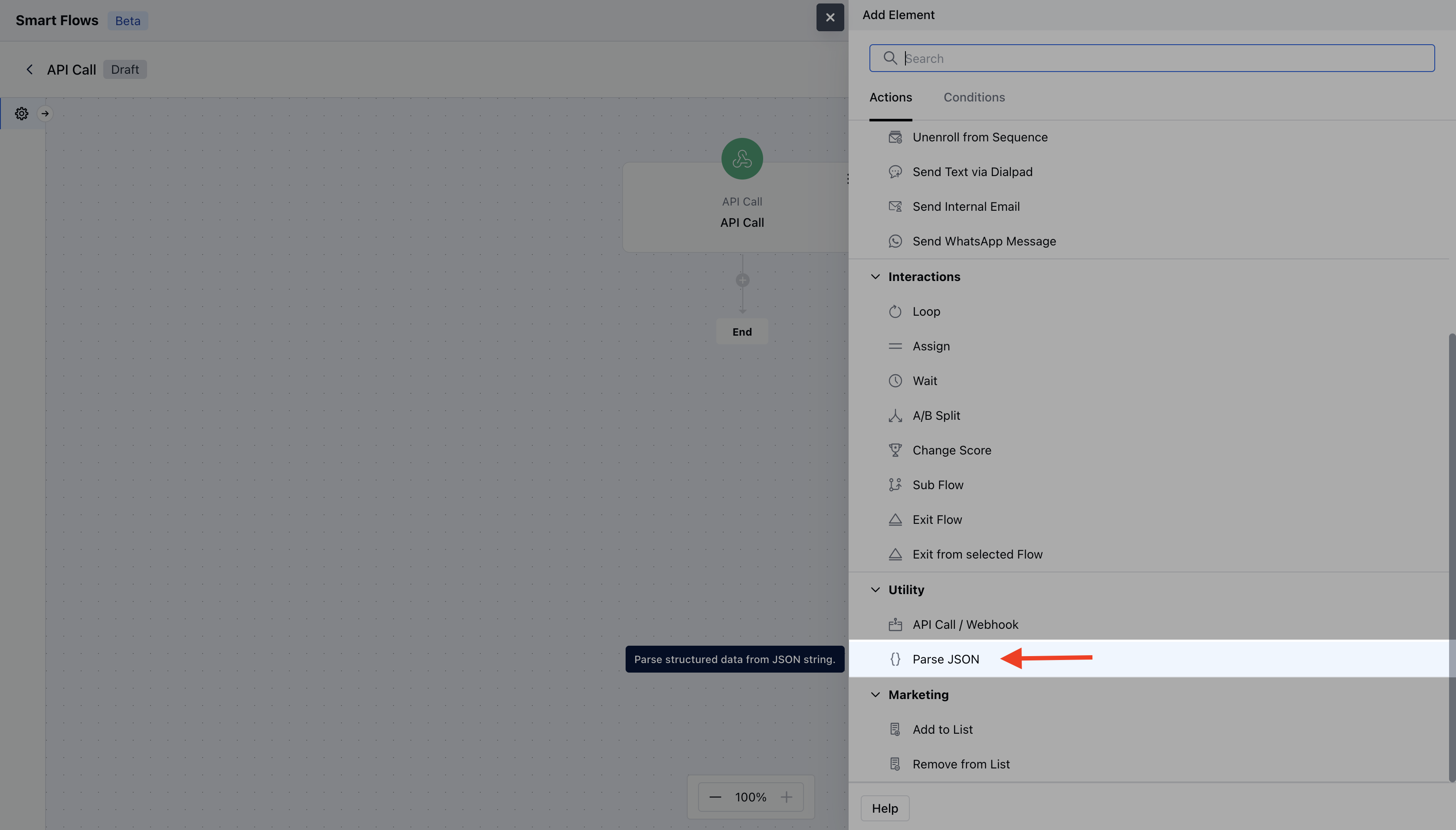Click the Send WhatsApp Message icon
This screenshot has width=1456, height=830.
(x=895, y=241)
